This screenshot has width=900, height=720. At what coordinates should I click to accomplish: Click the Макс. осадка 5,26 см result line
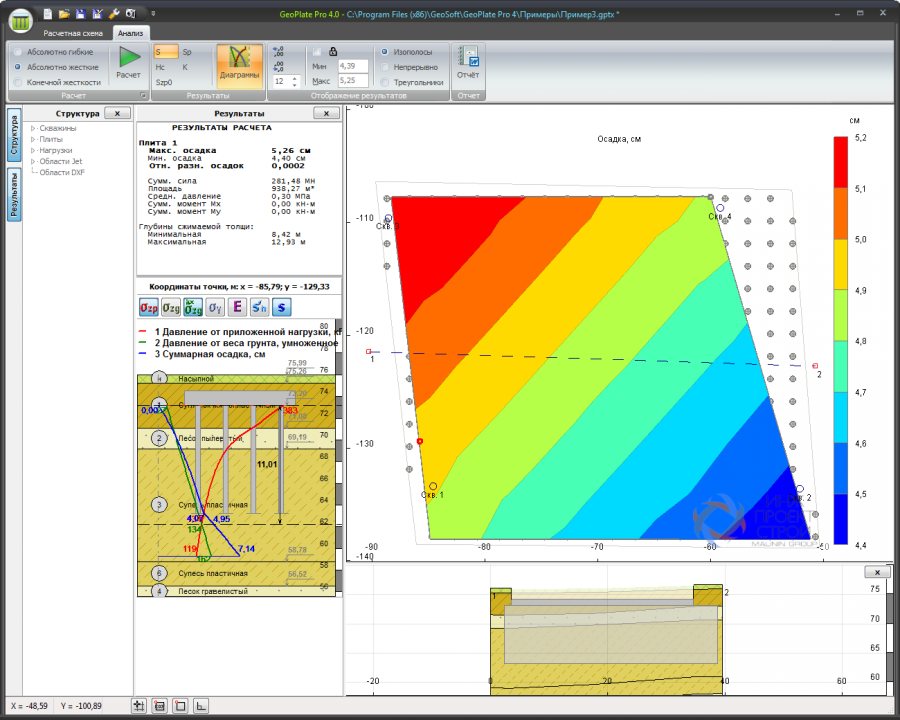click(x=230, y=150)
